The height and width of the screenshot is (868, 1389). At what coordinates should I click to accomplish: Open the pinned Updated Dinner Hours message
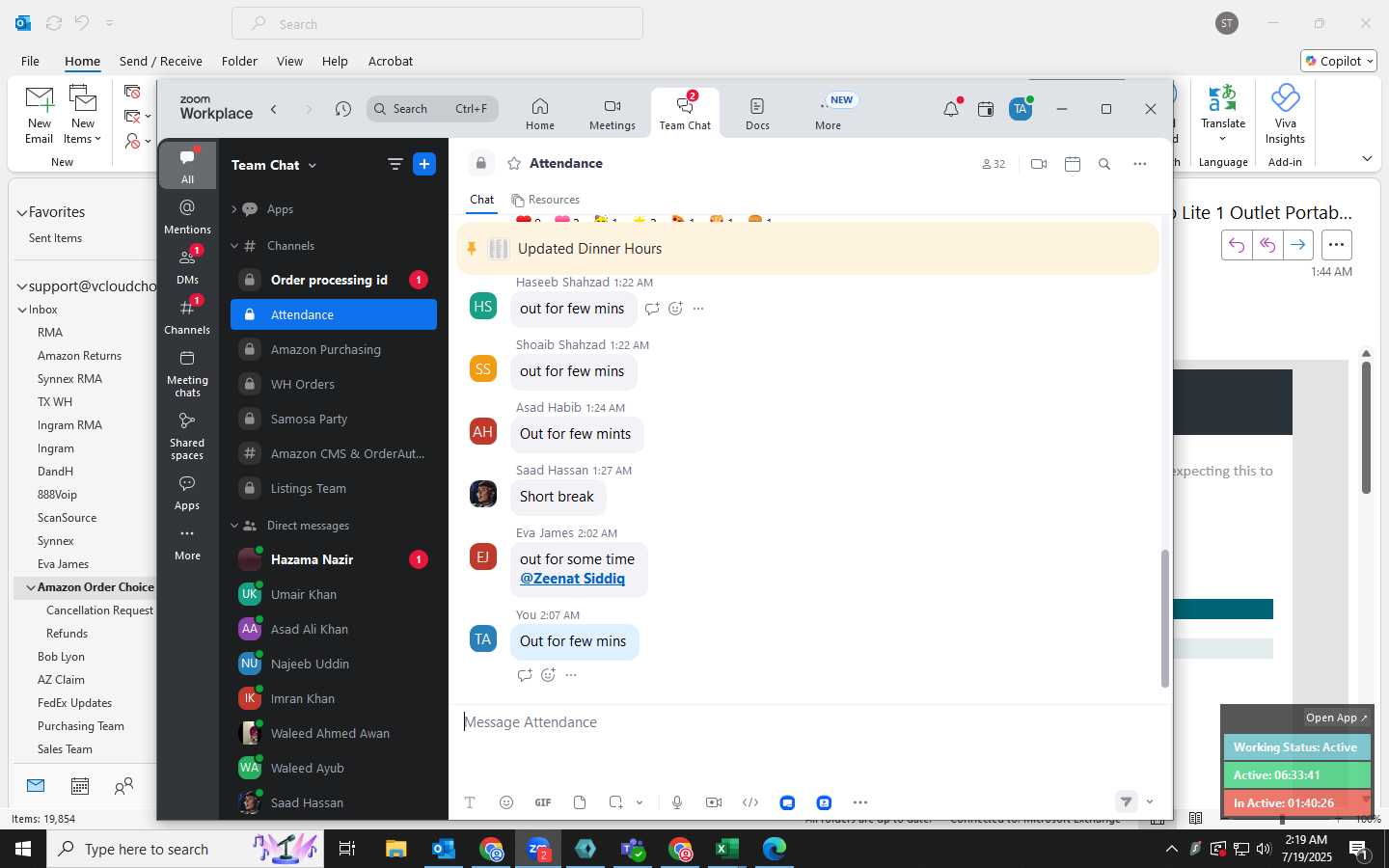coord(807,249)
